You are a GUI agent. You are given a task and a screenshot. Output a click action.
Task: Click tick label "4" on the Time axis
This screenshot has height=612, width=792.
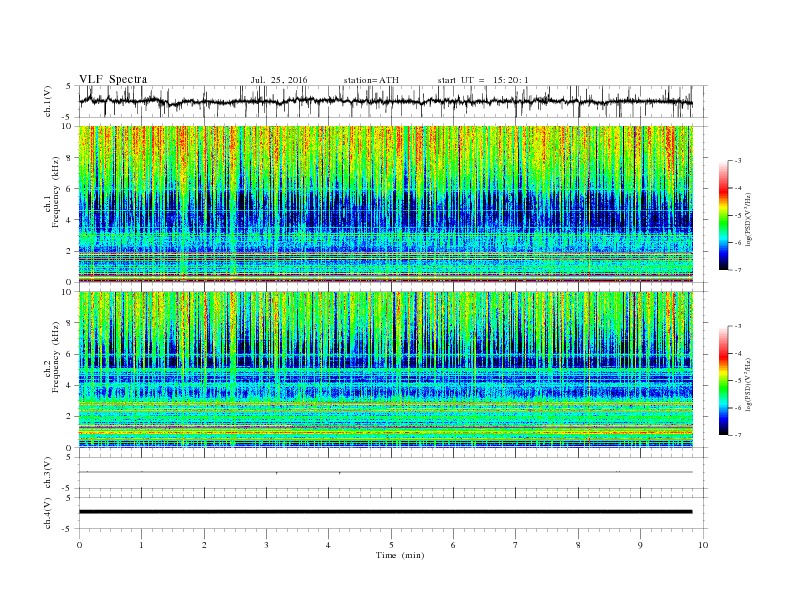coord(328,545)
